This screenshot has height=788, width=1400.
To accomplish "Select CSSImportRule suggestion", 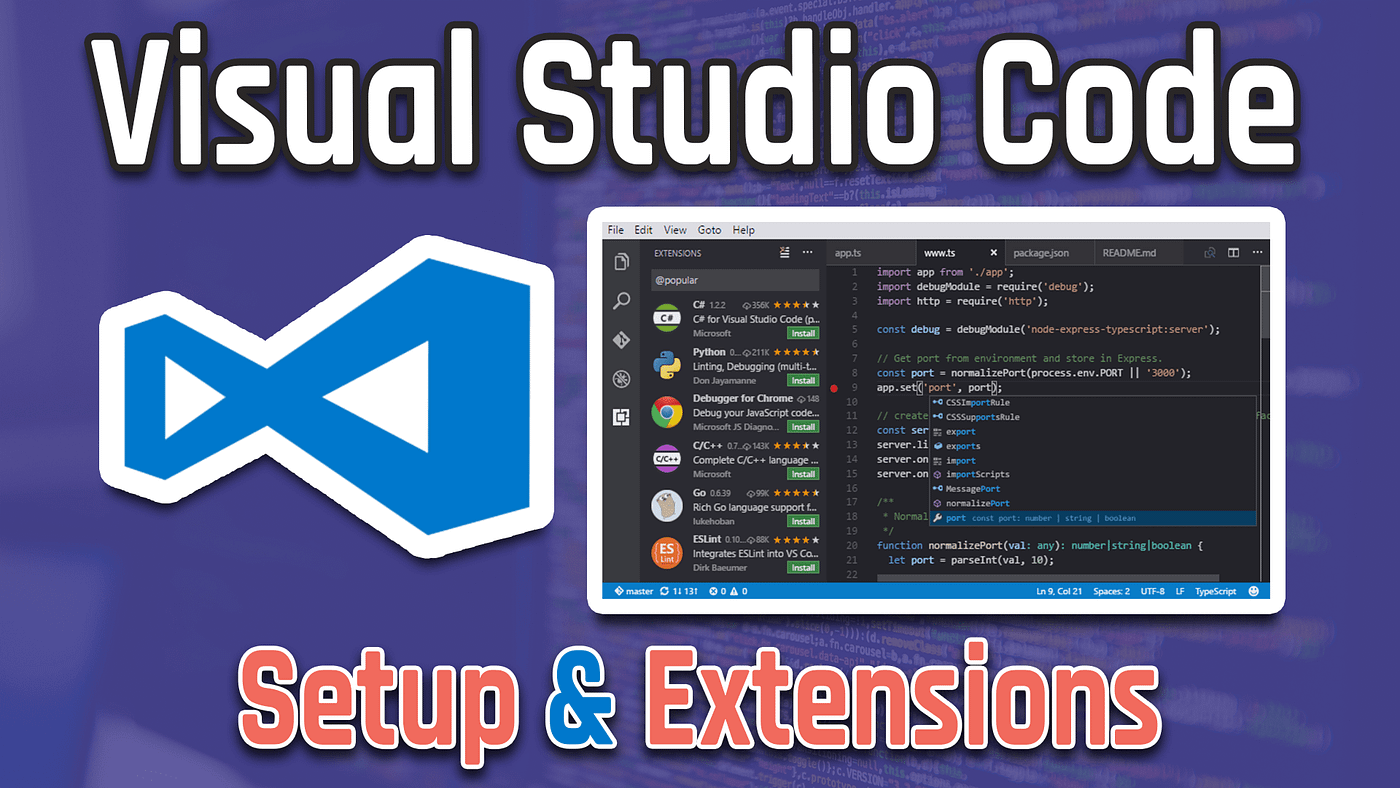I will pos(1092,402).
